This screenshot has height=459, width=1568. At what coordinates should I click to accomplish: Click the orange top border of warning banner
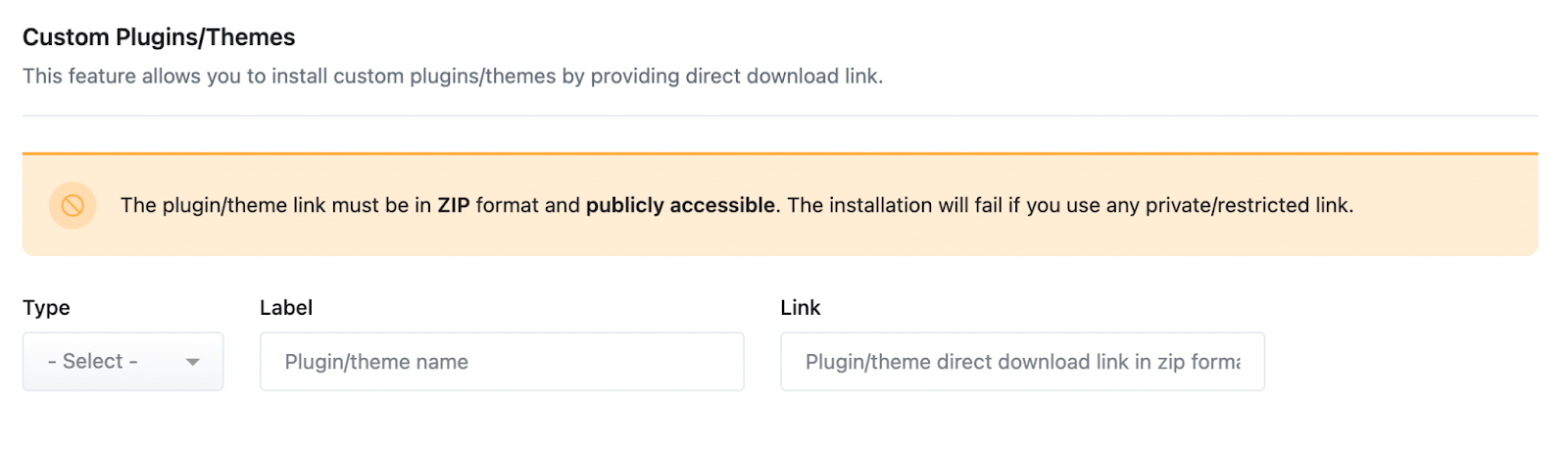pos(779,154)
